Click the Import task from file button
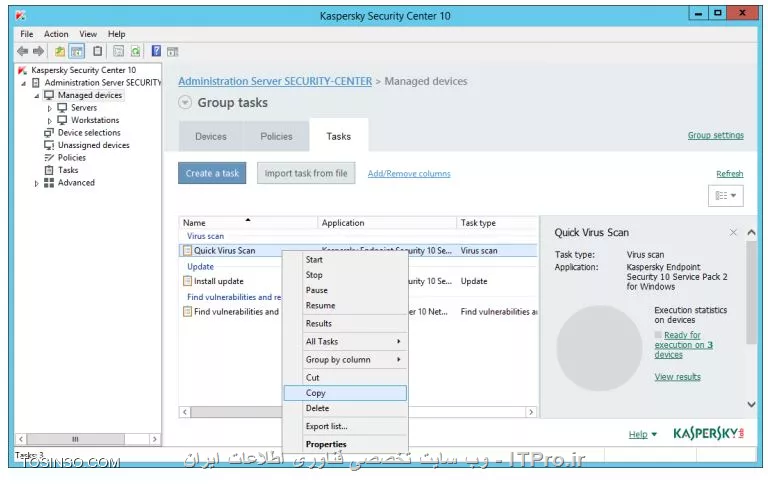This screenshot has width=768, height=484. pos(306,173)
